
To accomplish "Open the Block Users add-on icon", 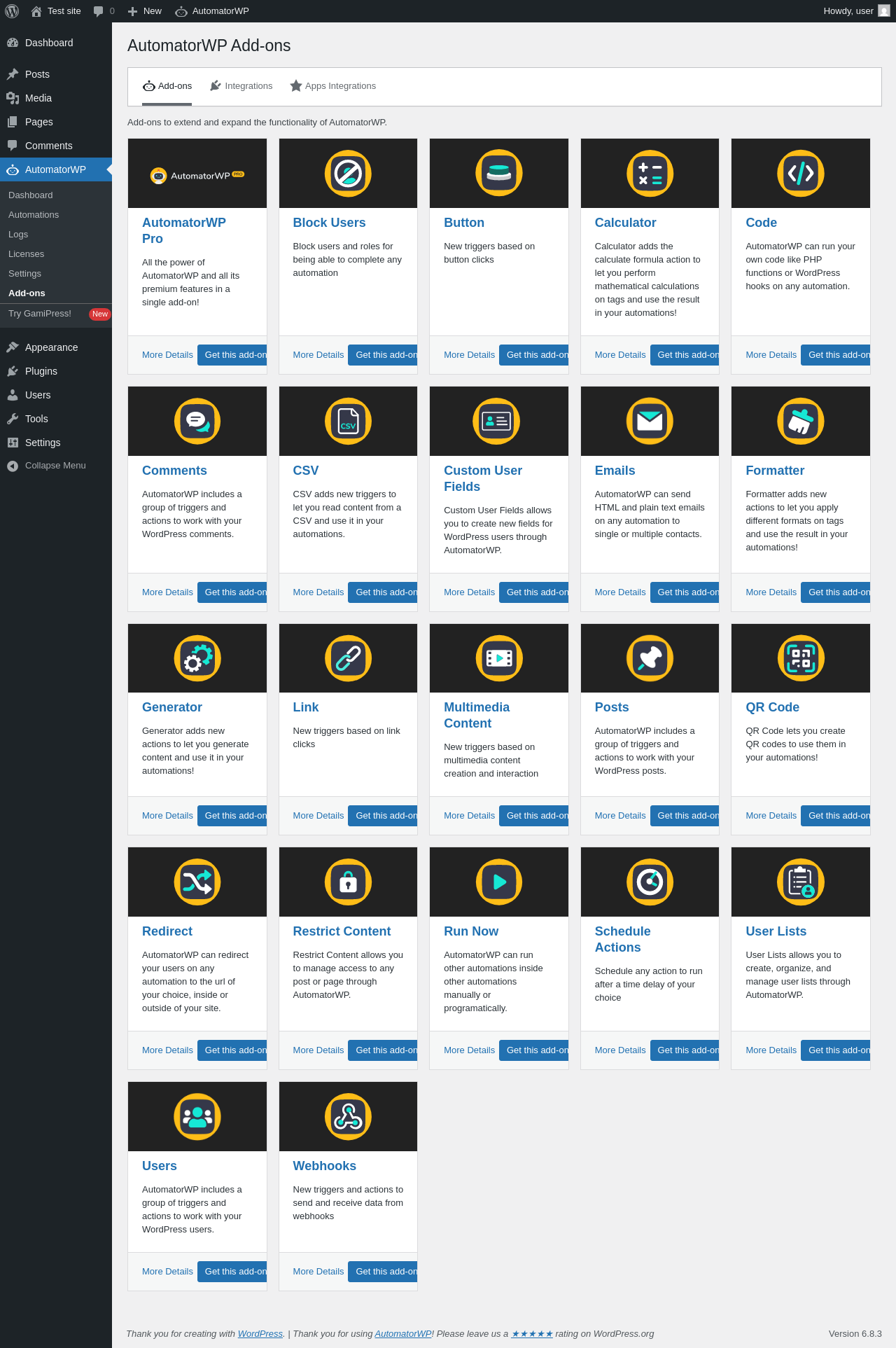I will (x=348, y=173).
